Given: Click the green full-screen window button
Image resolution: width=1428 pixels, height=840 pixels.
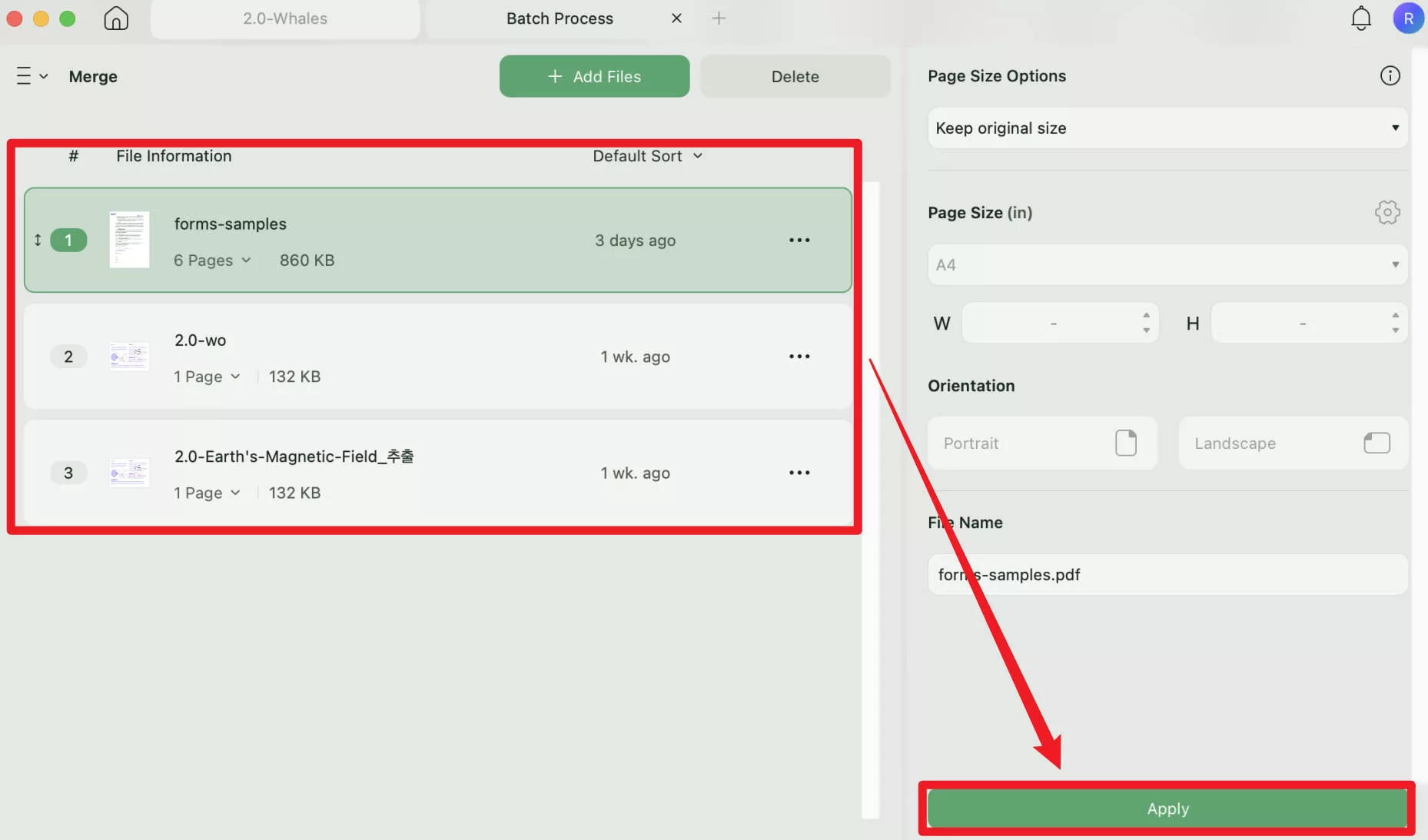Looking at the screenshot, I should pos(68,18).
